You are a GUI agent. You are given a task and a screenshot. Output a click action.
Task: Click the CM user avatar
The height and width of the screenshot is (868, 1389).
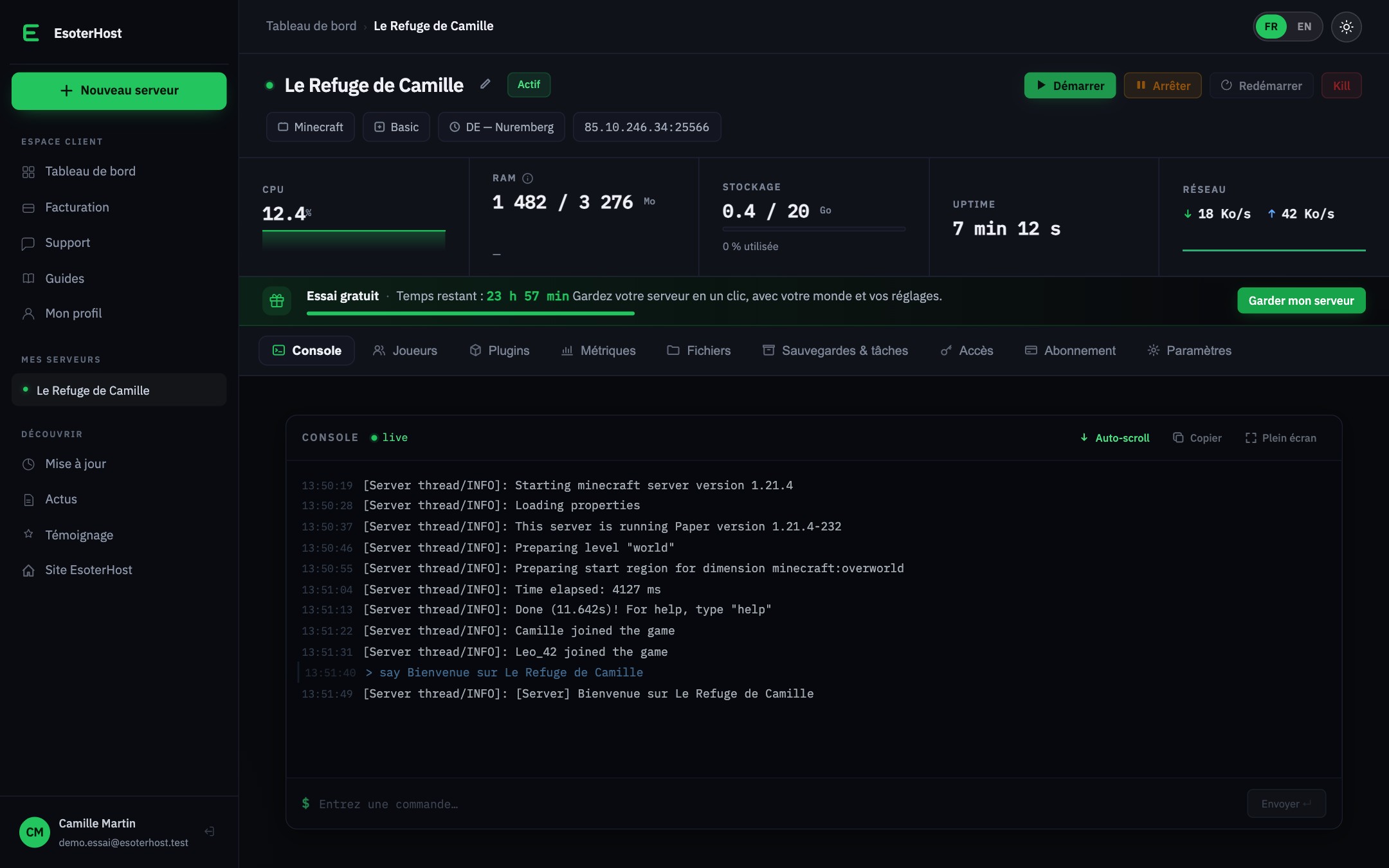(x=35, y=832)
